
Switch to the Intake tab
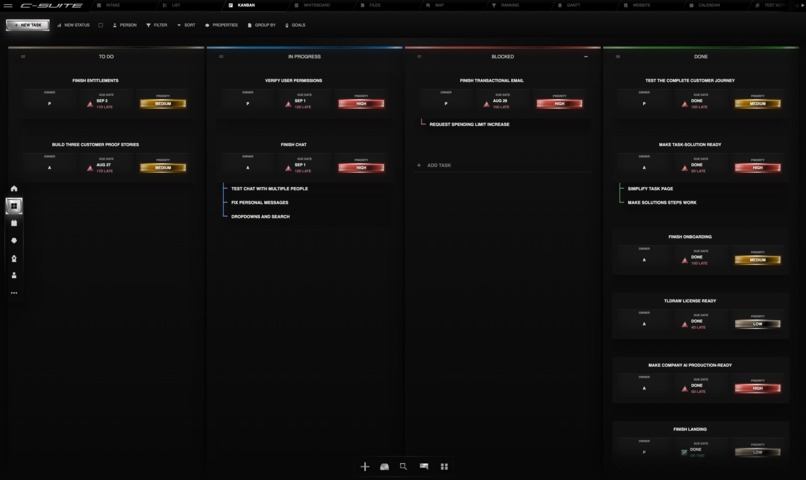click(108, 5)
